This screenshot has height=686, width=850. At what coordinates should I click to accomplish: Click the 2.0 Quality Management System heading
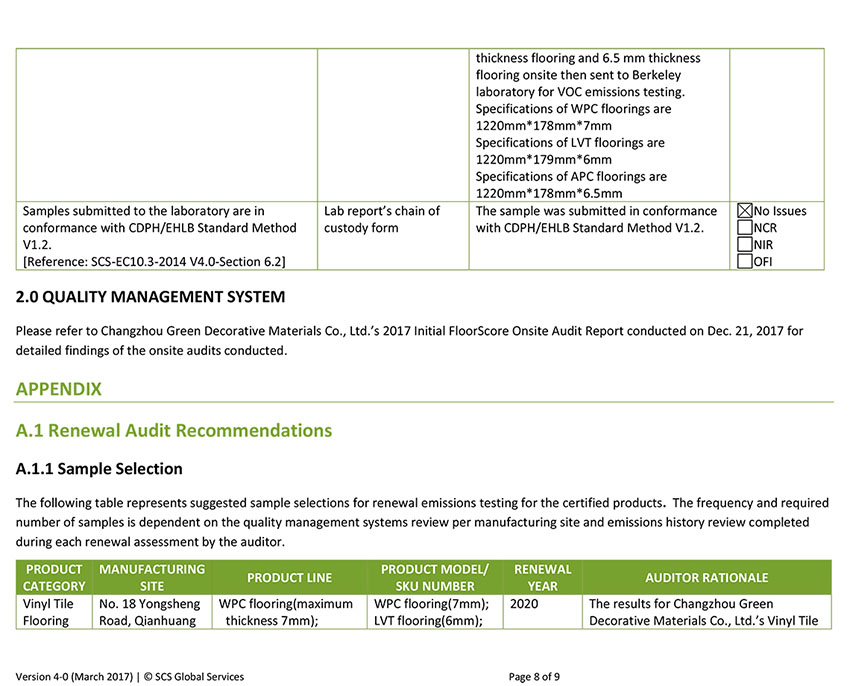click(x=150, y=297)
